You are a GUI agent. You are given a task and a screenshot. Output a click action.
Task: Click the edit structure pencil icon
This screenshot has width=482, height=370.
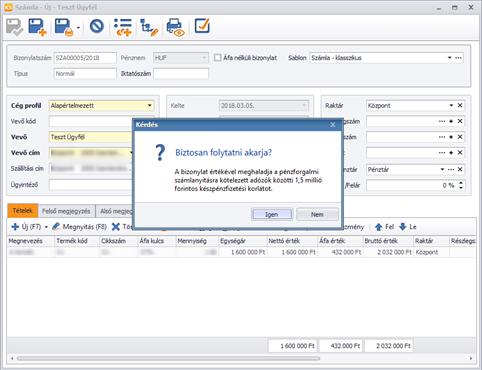click(x=149, y=27)
